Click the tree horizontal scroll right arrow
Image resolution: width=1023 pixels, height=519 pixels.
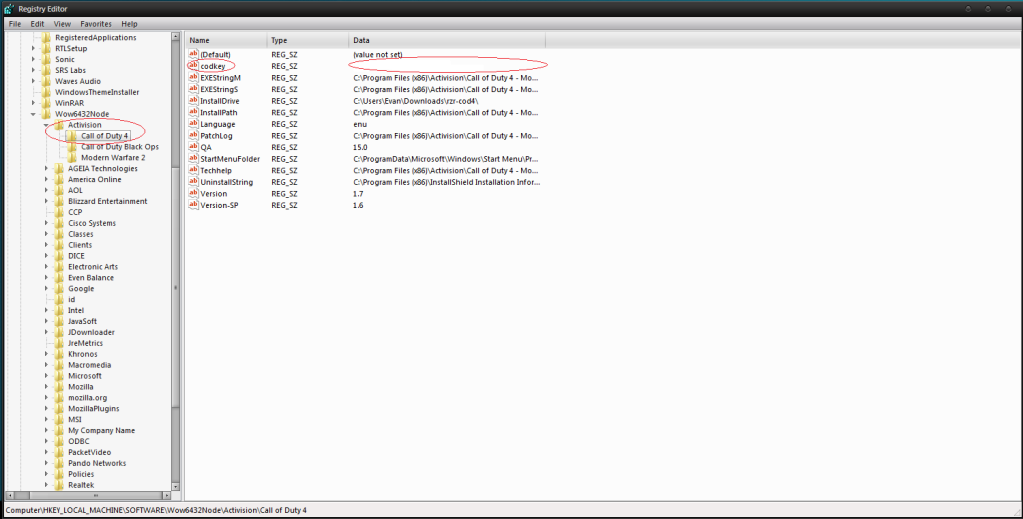(x=166, y=495)
